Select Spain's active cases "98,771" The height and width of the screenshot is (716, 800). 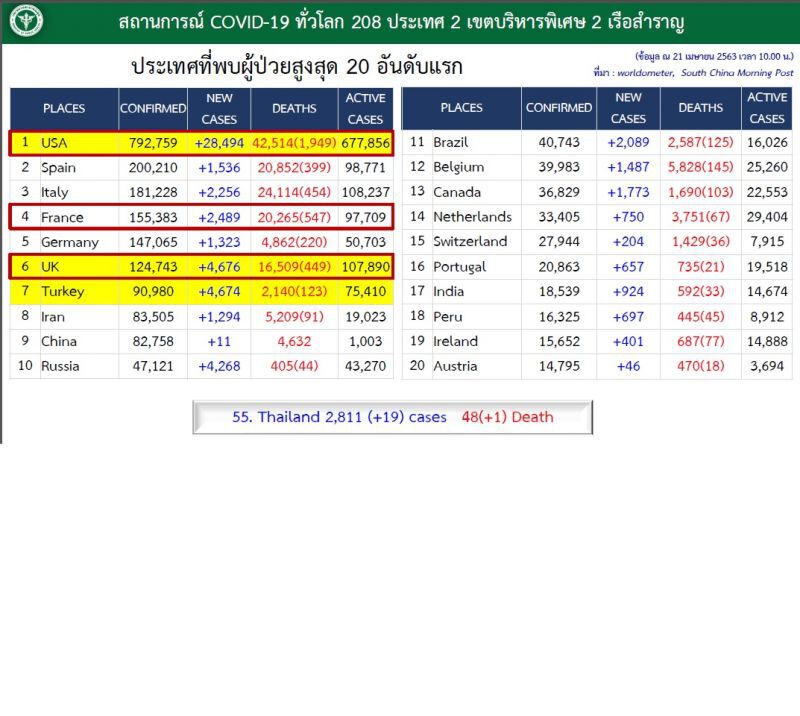tap(365, 167)
